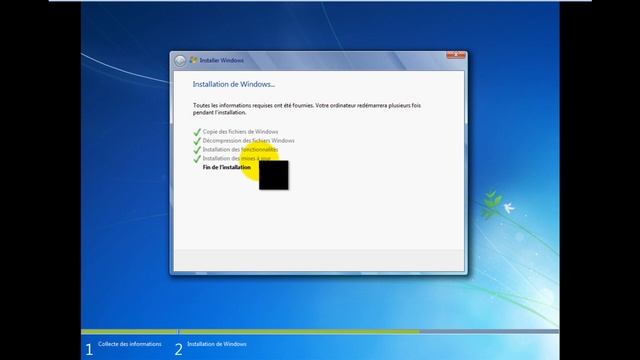Click the 'Installer Windows' title text

point(222,60)
